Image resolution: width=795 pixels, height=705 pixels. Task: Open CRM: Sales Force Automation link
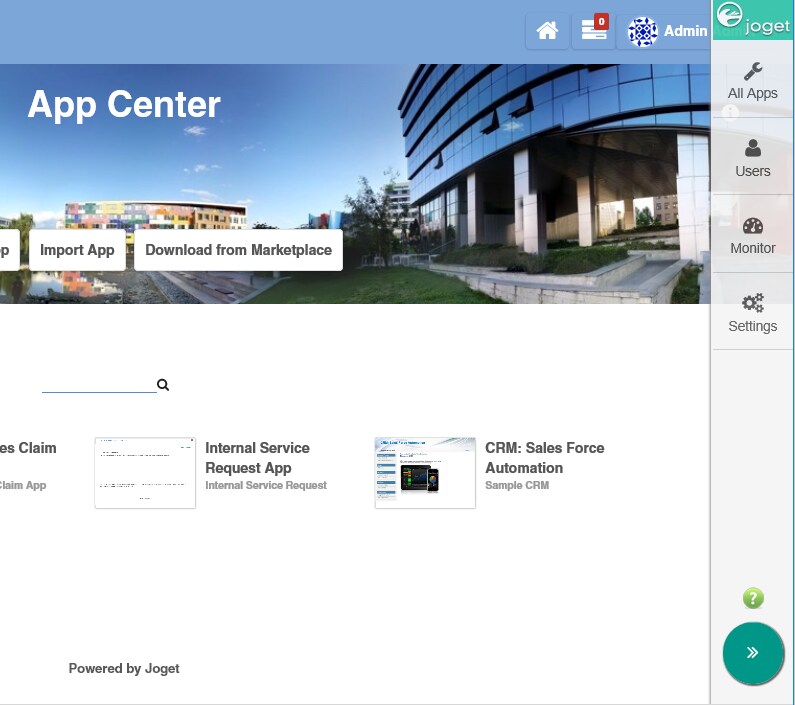545,457
